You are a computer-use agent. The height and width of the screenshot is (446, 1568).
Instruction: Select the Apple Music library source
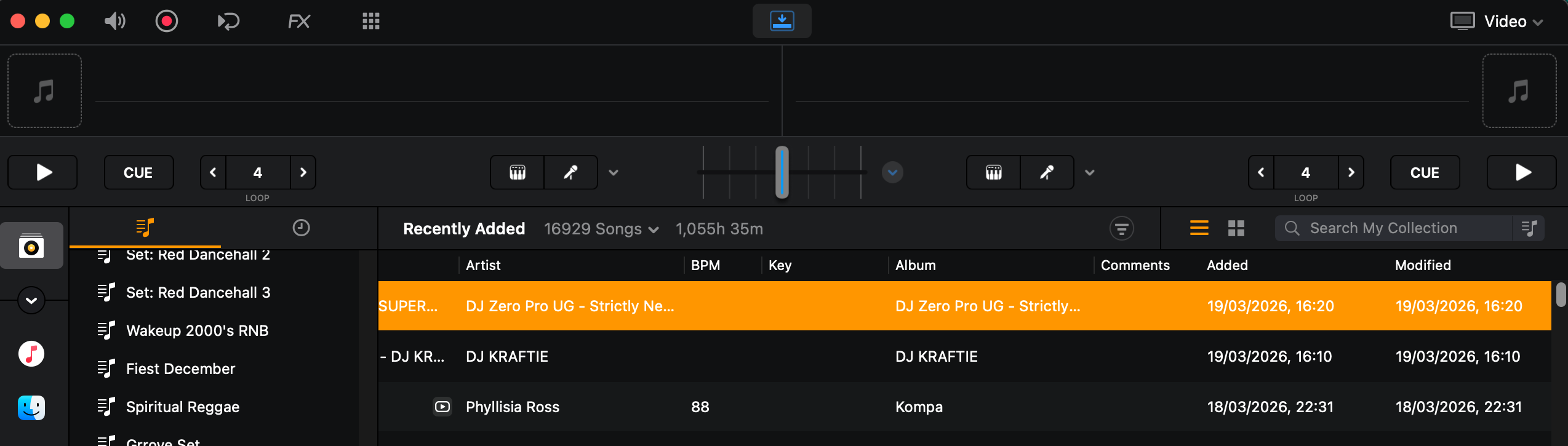31,354
